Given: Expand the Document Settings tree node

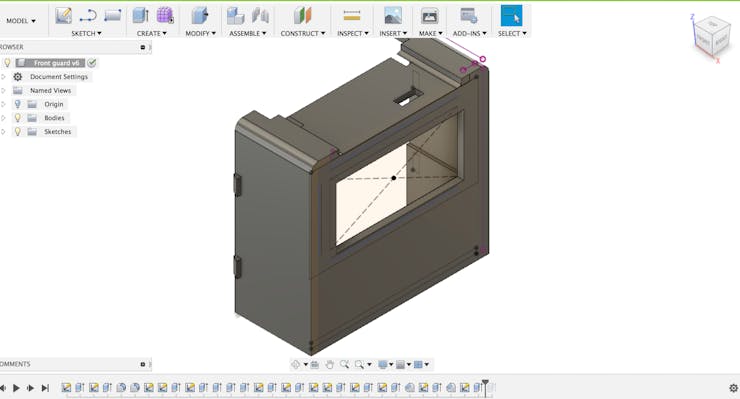Looking at the screenshot, I should click(x=3, y=76).
